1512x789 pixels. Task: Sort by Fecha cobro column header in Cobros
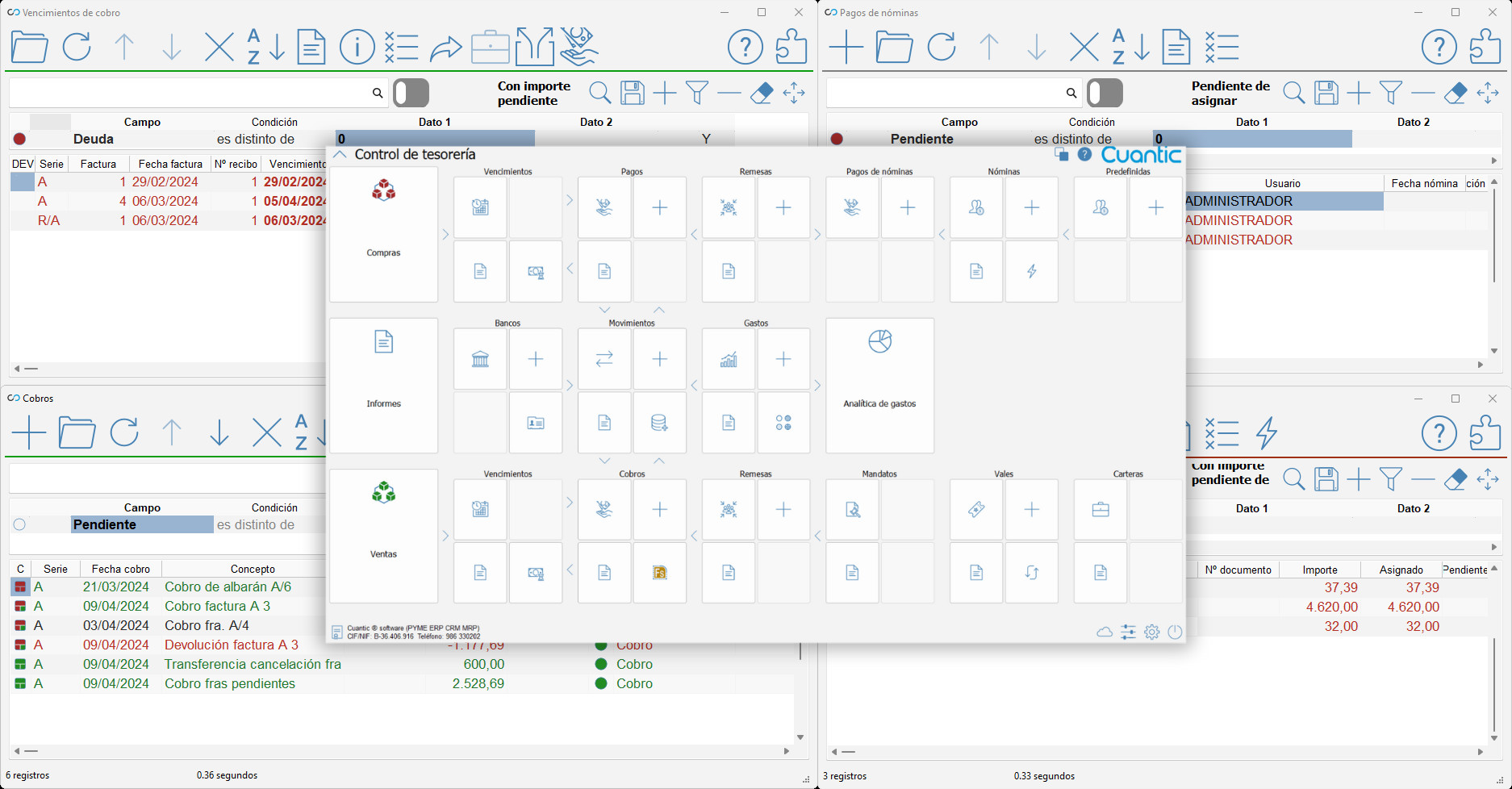tap(121, 569)
